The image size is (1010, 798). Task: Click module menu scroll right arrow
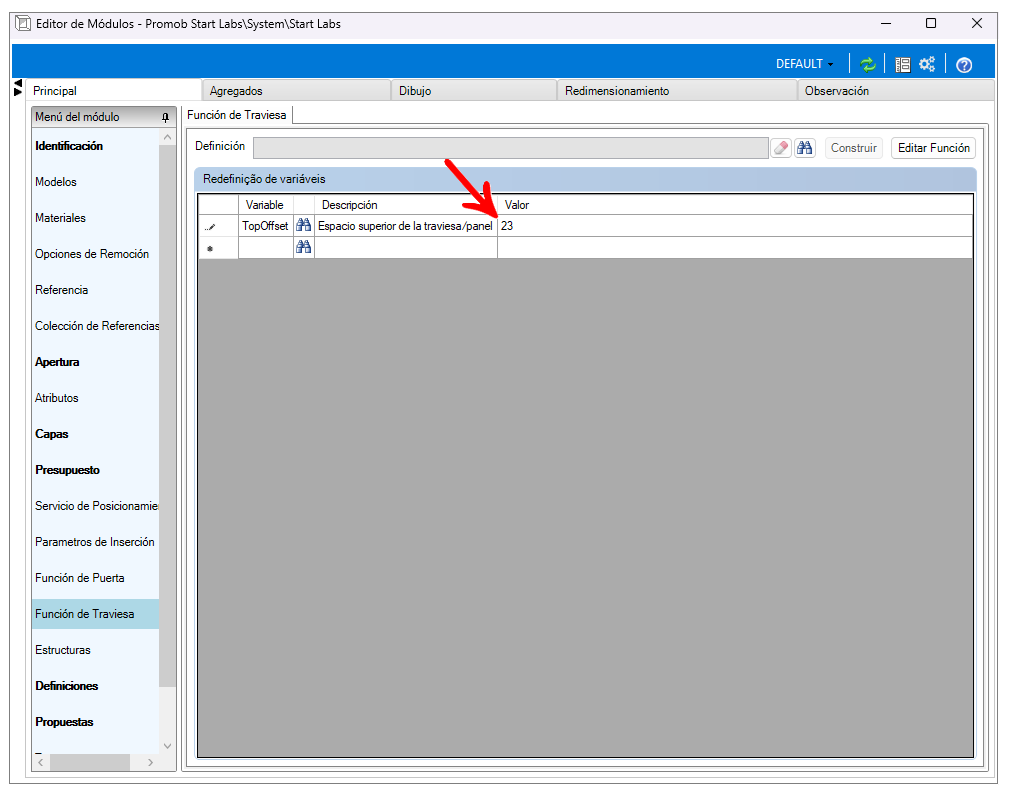click(x=151, y=763)
